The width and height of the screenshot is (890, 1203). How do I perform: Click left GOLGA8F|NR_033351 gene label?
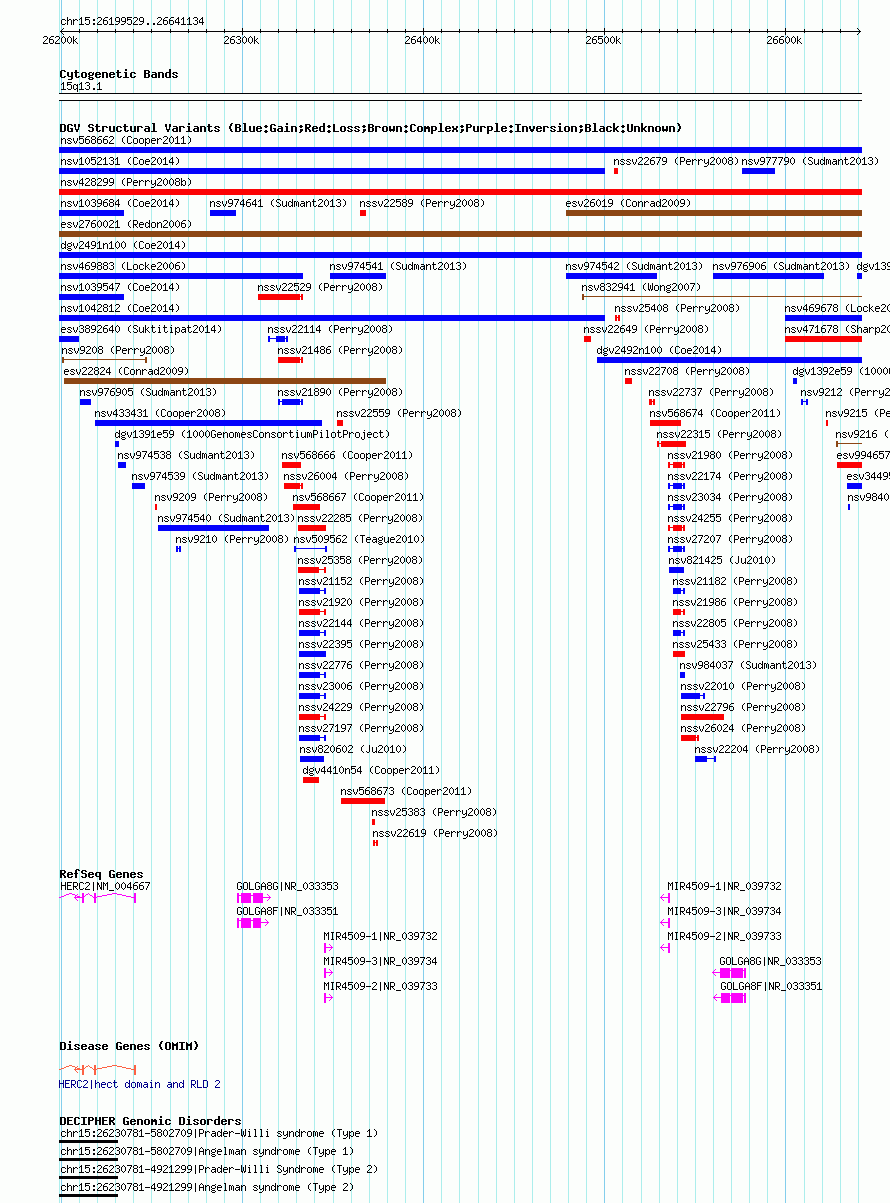[287, 911]
